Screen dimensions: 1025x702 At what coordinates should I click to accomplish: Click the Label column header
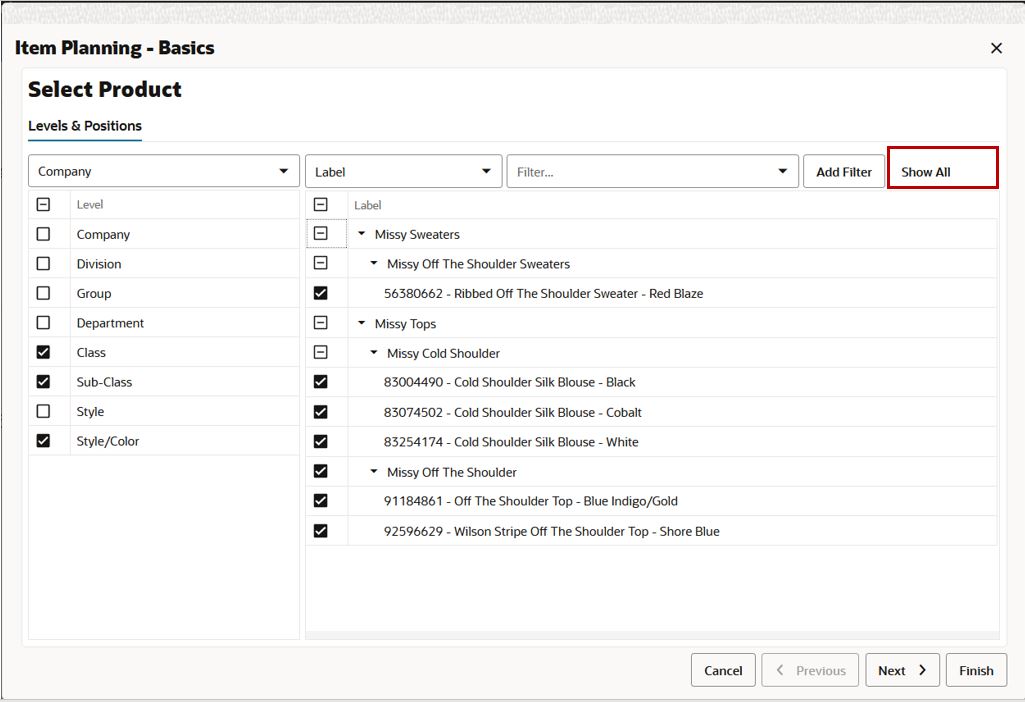(367, 205)
